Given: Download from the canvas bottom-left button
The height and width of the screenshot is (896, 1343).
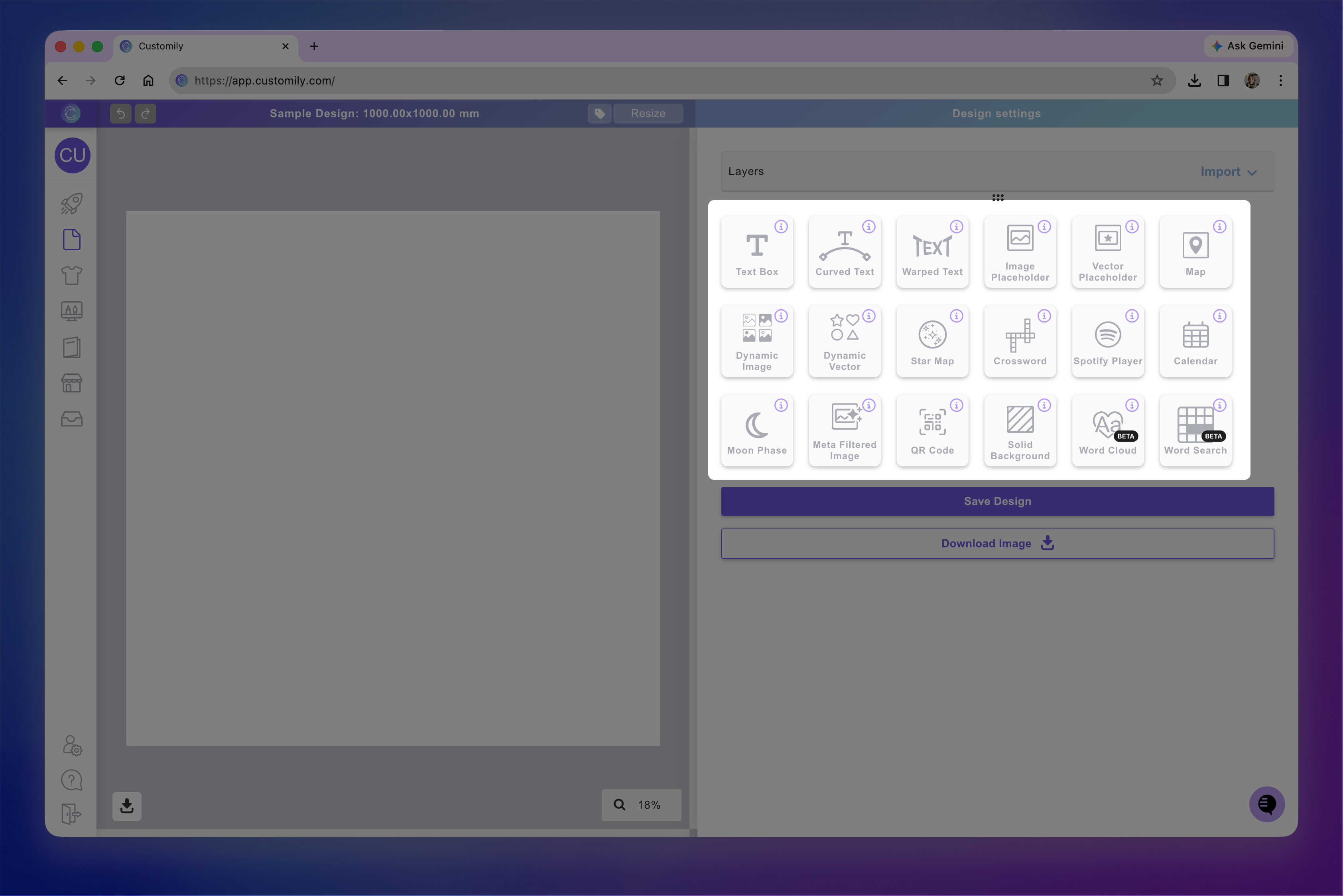Looking at the screenshot, I should pyautogui.click(x=126, y=806).
